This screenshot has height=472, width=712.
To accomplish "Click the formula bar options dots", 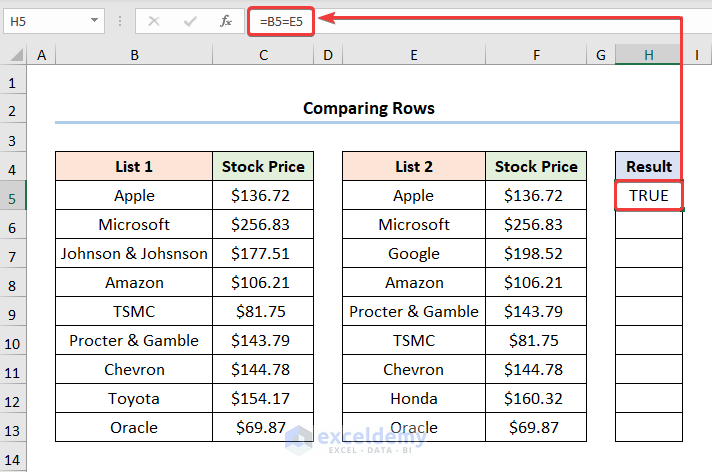I will (x=121, y=20).
